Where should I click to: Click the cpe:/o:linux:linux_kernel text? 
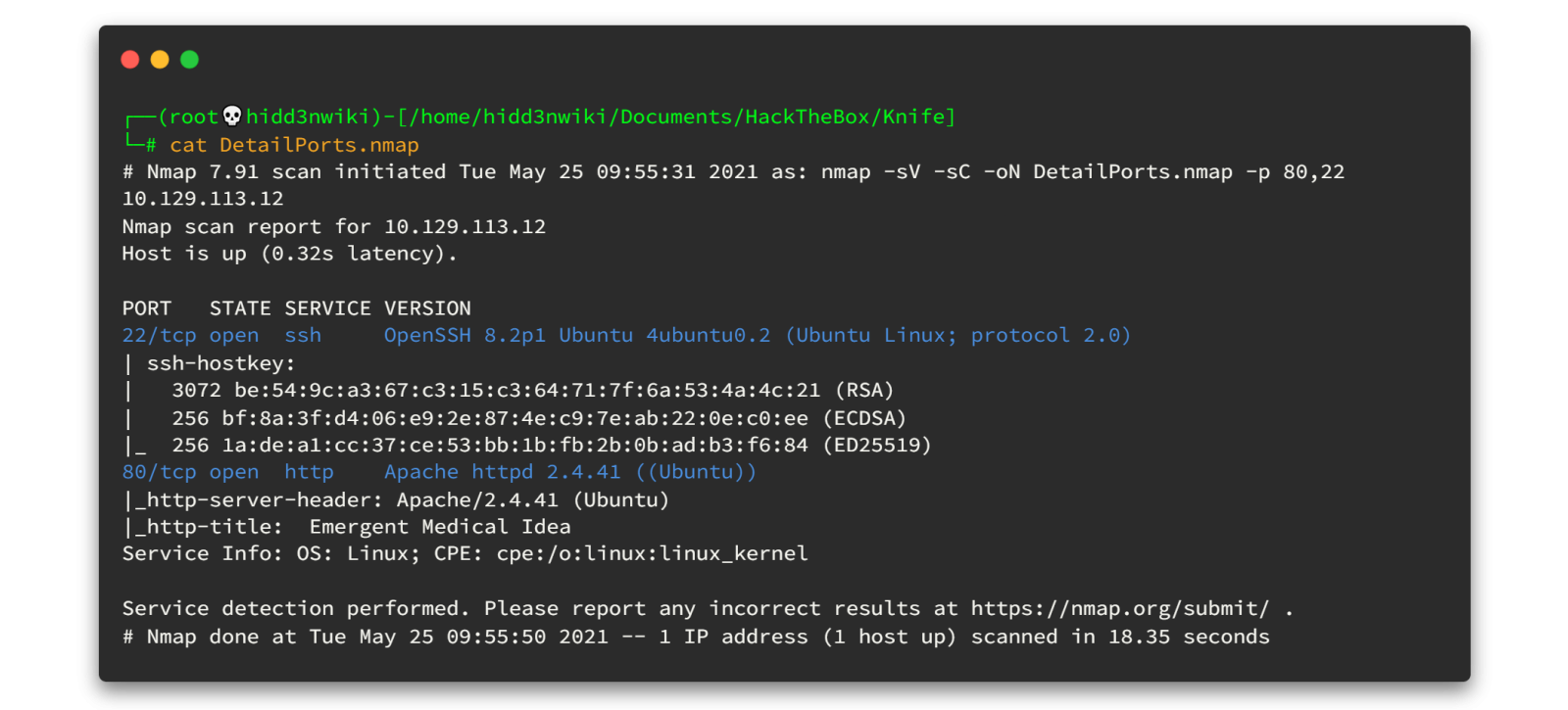point(652,553)
